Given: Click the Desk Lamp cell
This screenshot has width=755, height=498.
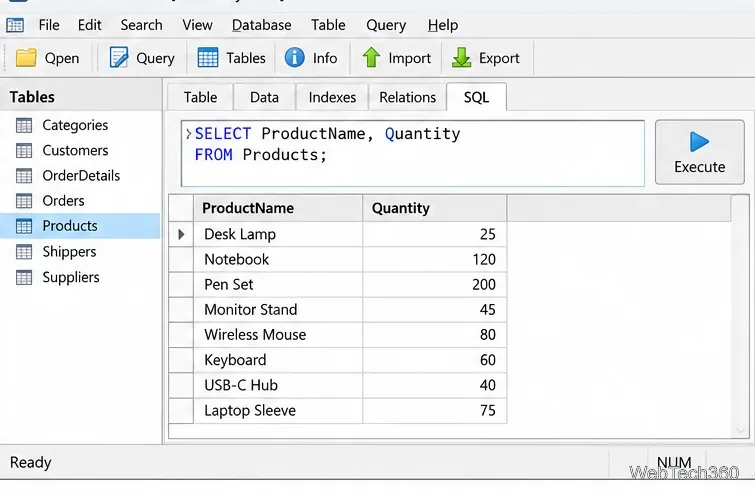Looking at the screenshot, I should click(278, 235).
